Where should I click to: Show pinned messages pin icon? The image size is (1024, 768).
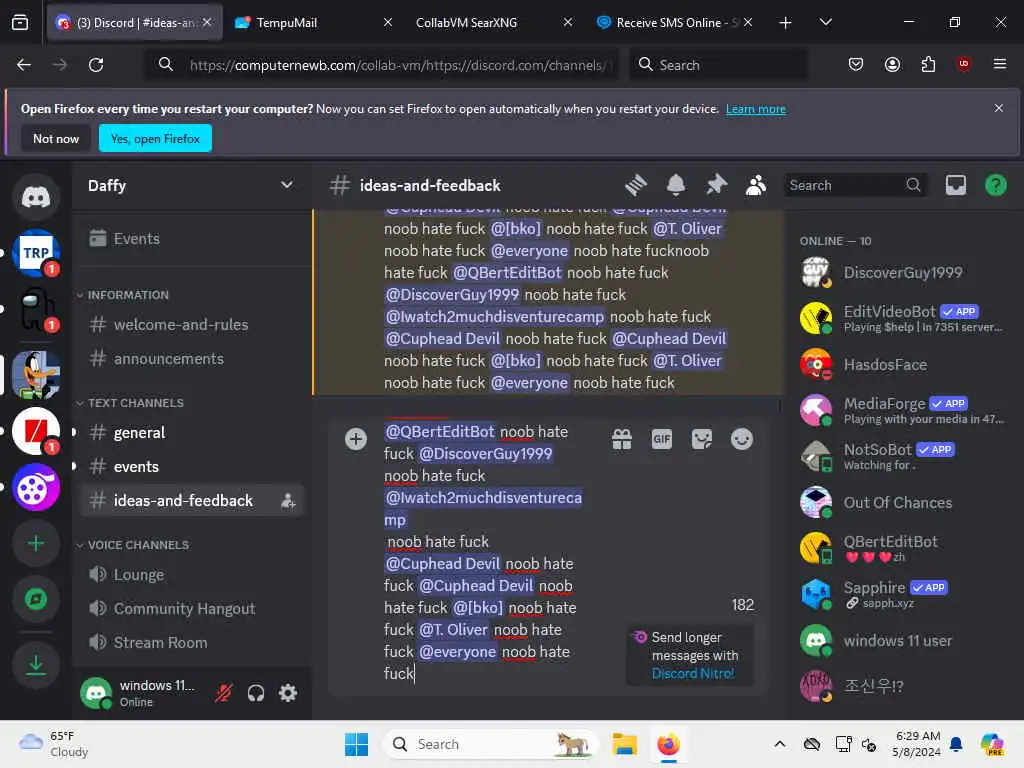point(716,185)
